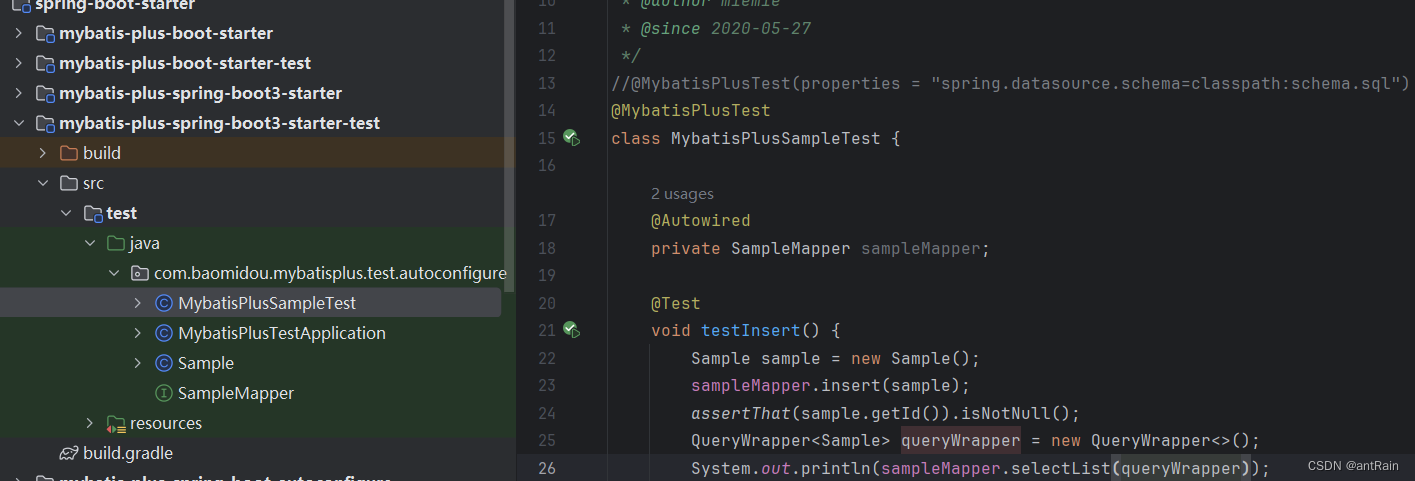
Task: Click the sampleMapper field declaration
Action: pyautogui.click(x=920, y=248)
